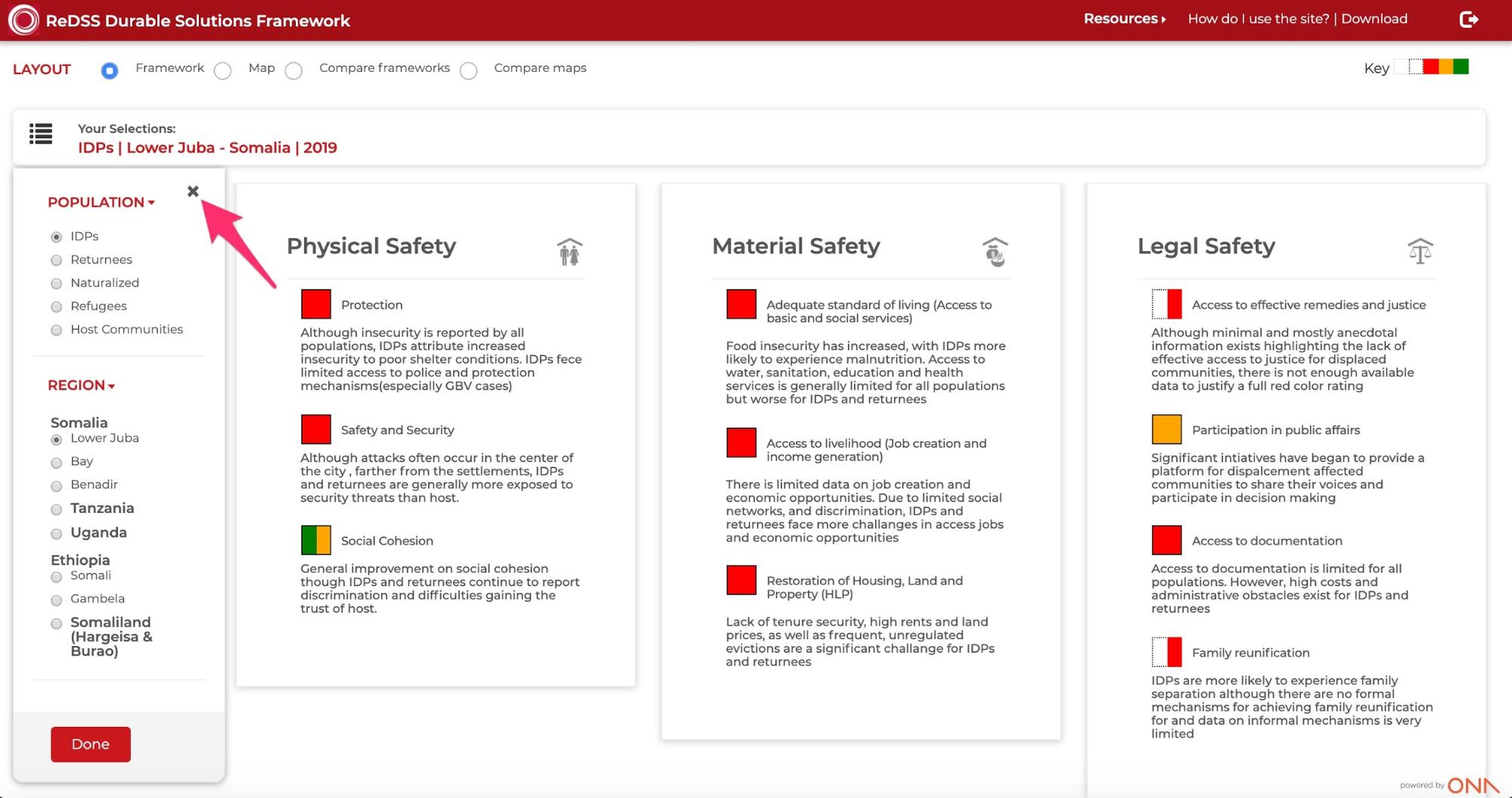The width and height of the screenshot is (1512, 798).
Task: Click the ReDSS circular logo icon
Action: coord(23,20)
